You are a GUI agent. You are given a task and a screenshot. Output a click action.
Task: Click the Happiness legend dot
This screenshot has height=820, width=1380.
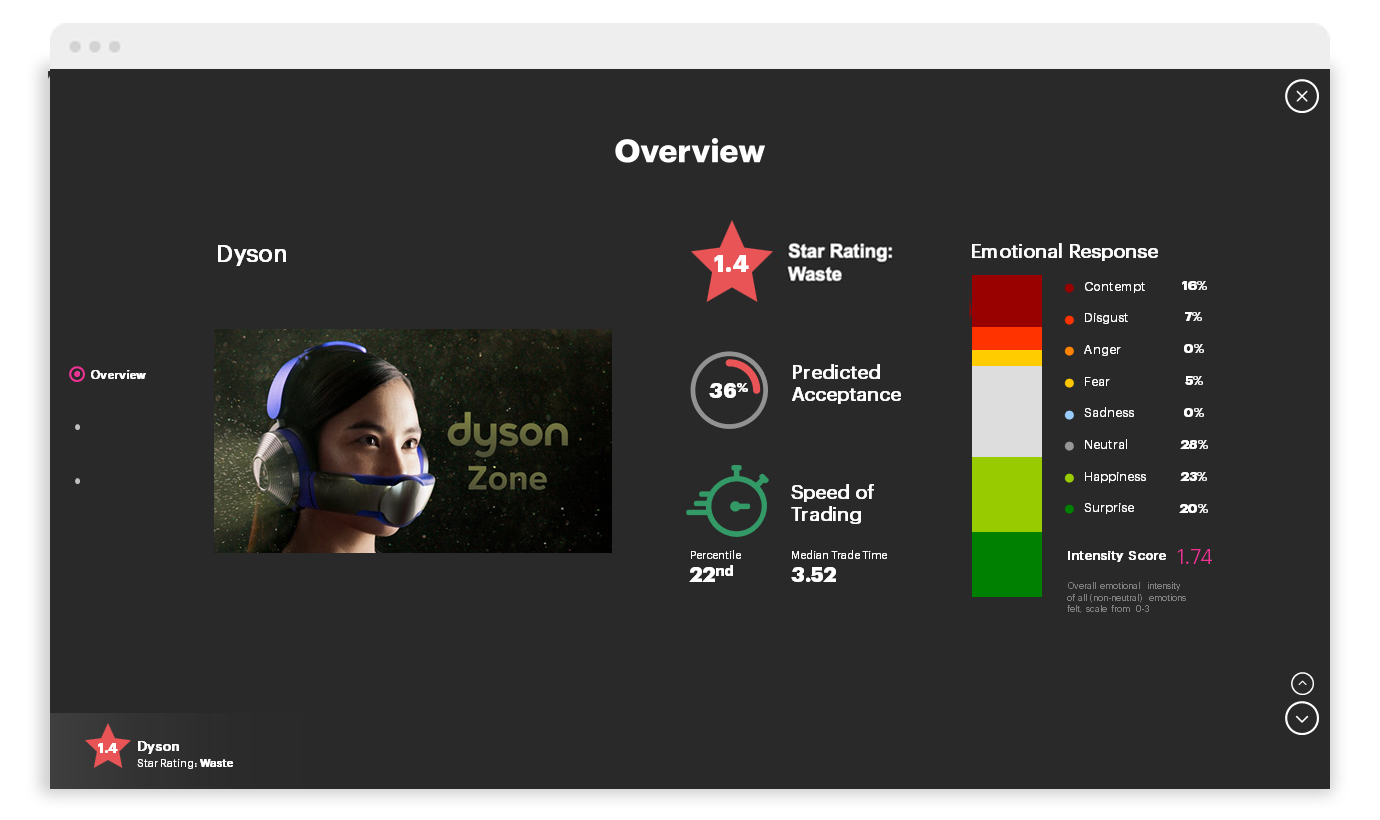[x=1070, y=478]
